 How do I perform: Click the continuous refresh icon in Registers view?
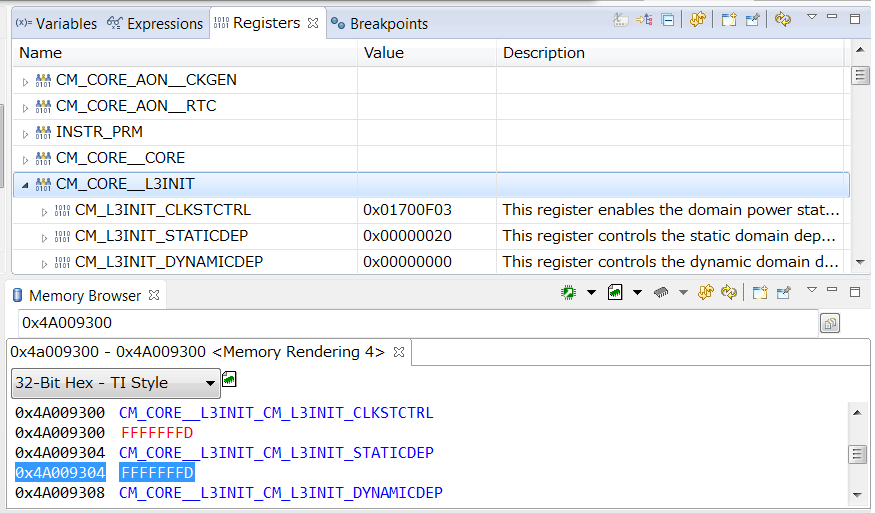(697, 20)
